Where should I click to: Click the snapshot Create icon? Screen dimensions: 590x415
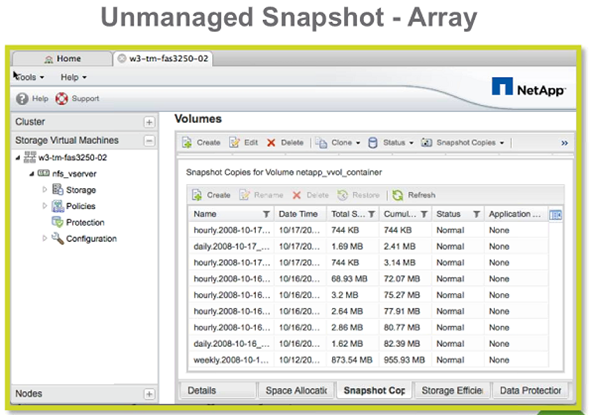[197, 195]
